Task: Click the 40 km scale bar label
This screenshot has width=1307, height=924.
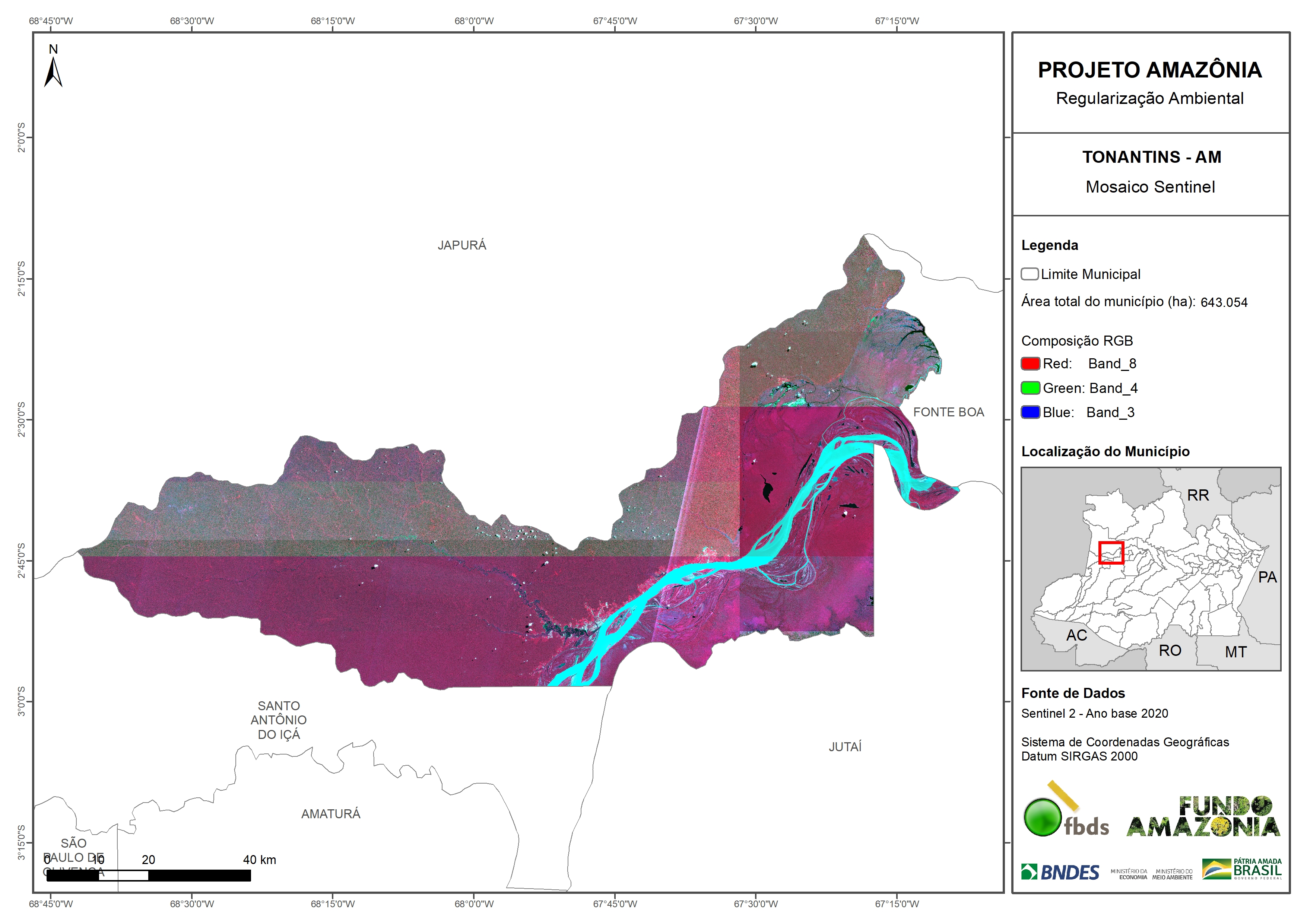Action: 259,860
